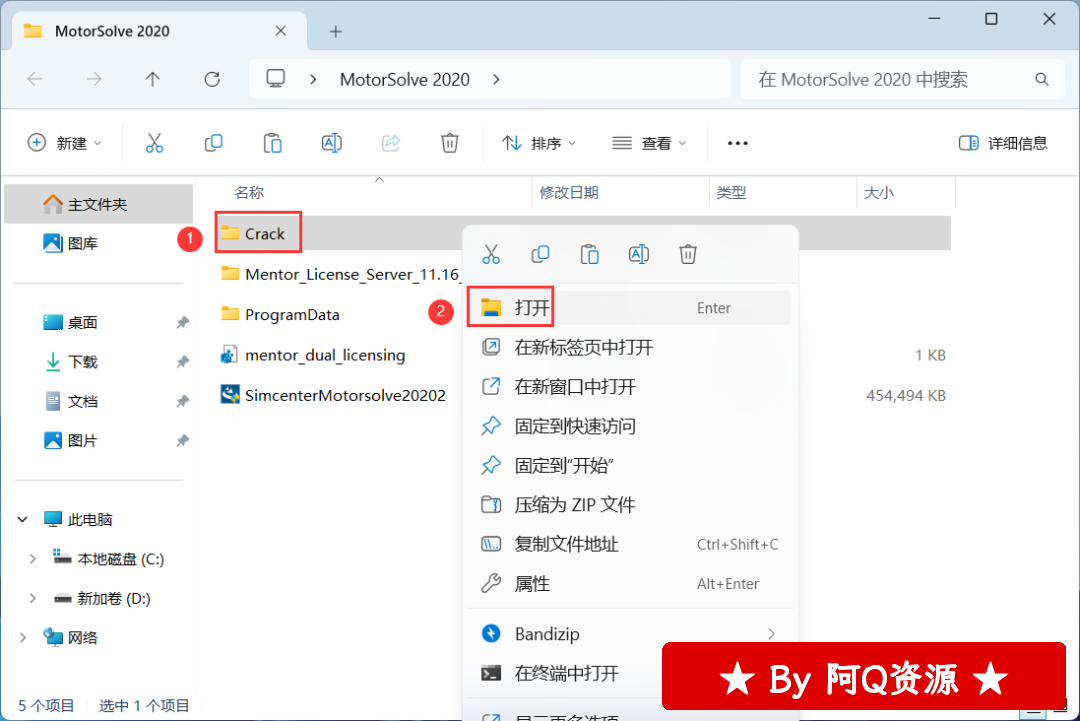Open the 查看 (View) dropdown
The height and width of the screenshot is (721, 1080).
click(x=650, y=143)
